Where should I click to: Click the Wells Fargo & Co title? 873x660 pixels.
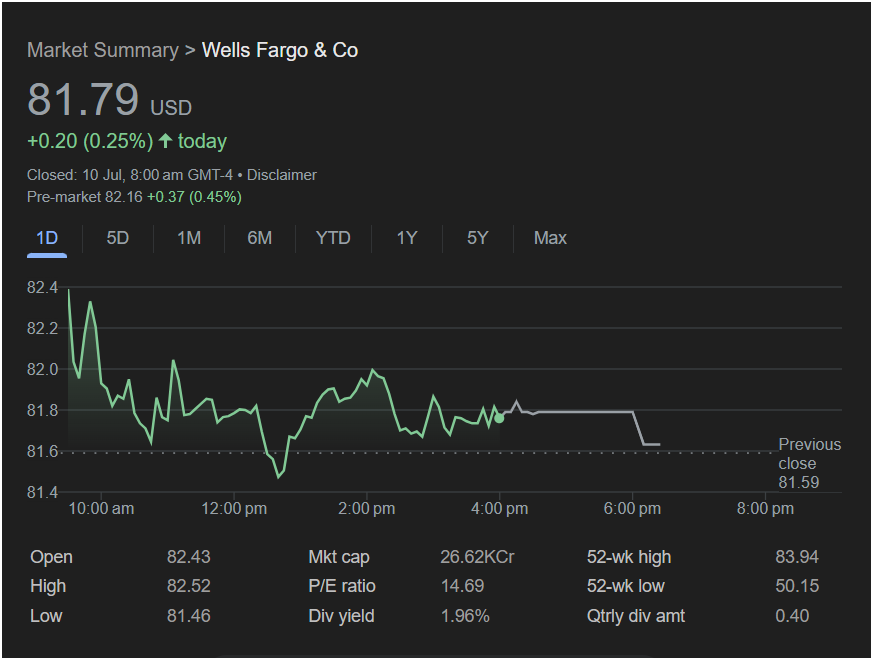(279, 50)
